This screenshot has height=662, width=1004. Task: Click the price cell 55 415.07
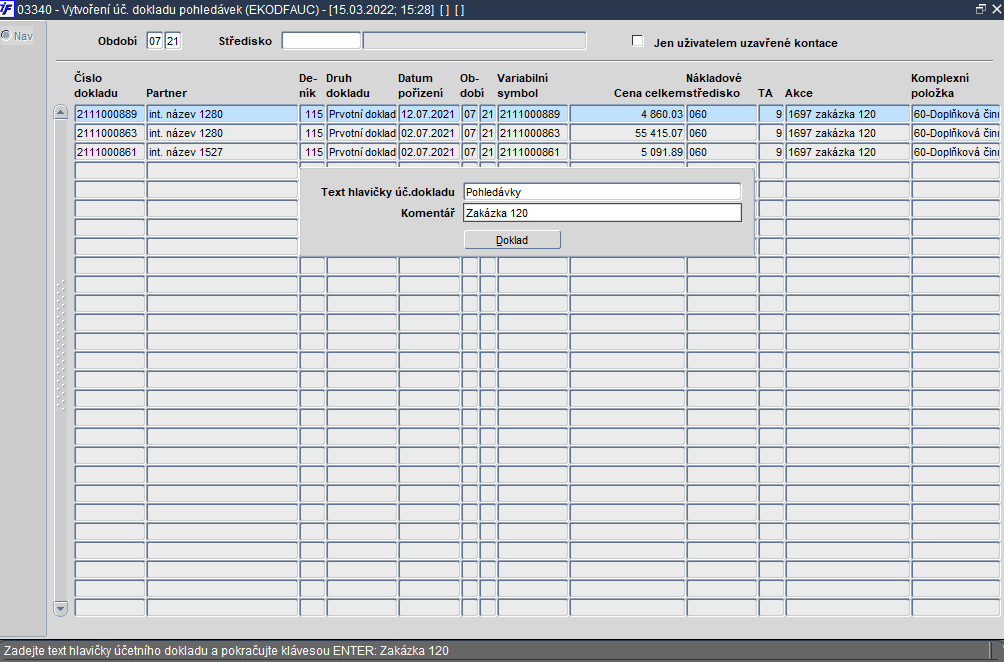[627, 133]
